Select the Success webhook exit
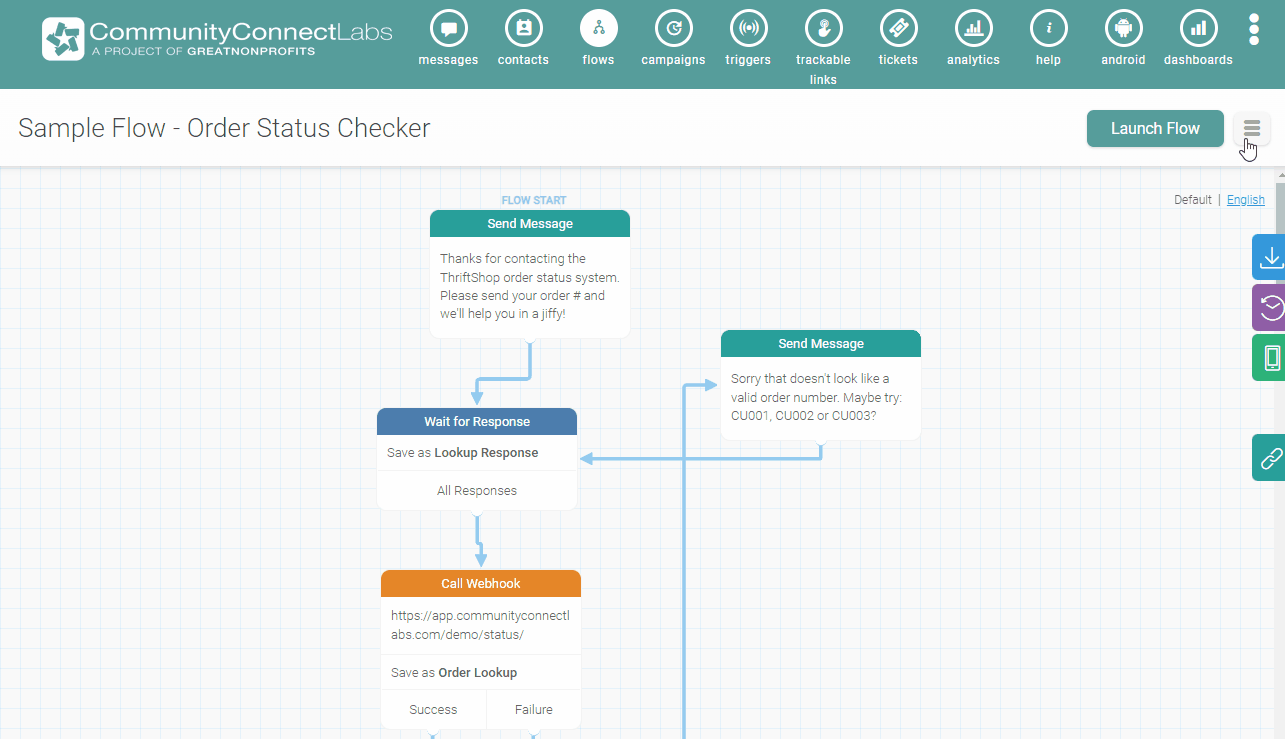 433,709
